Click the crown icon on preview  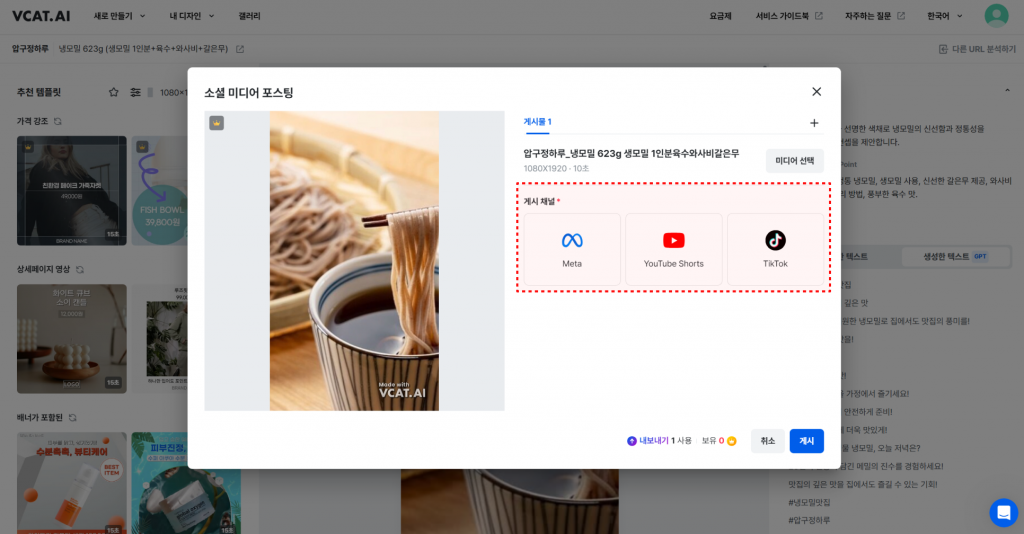tap(216, 123)
